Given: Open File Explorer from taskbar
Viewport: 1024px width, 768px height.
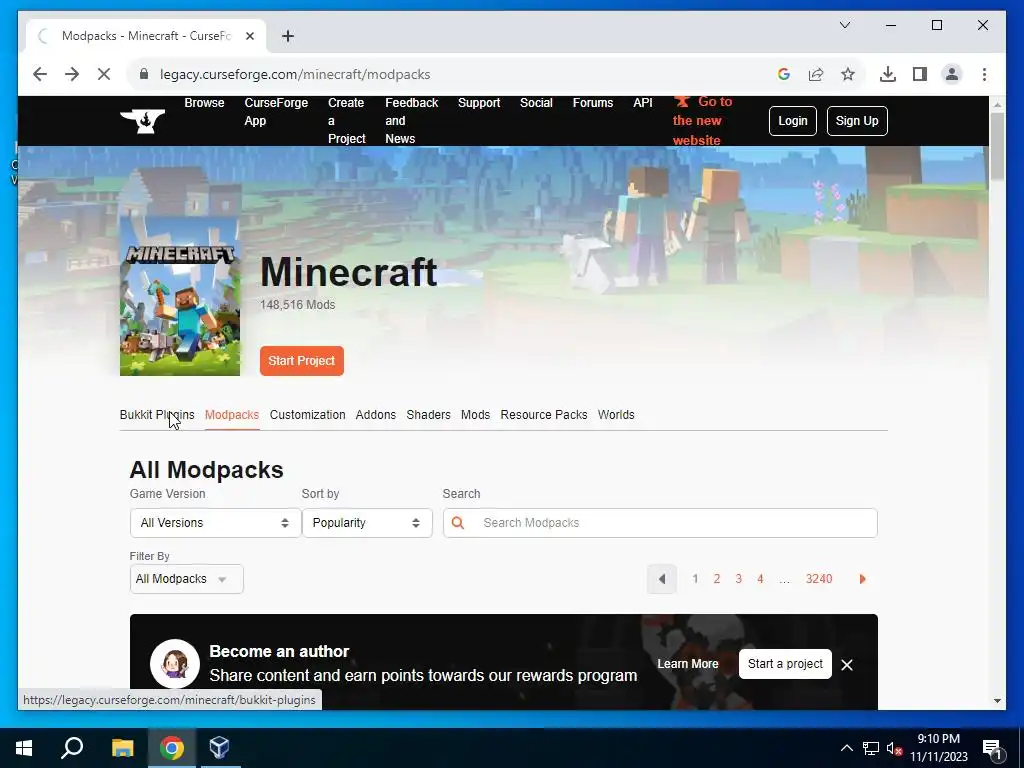Looking at the screenshot, I should [x=123, y=748].
